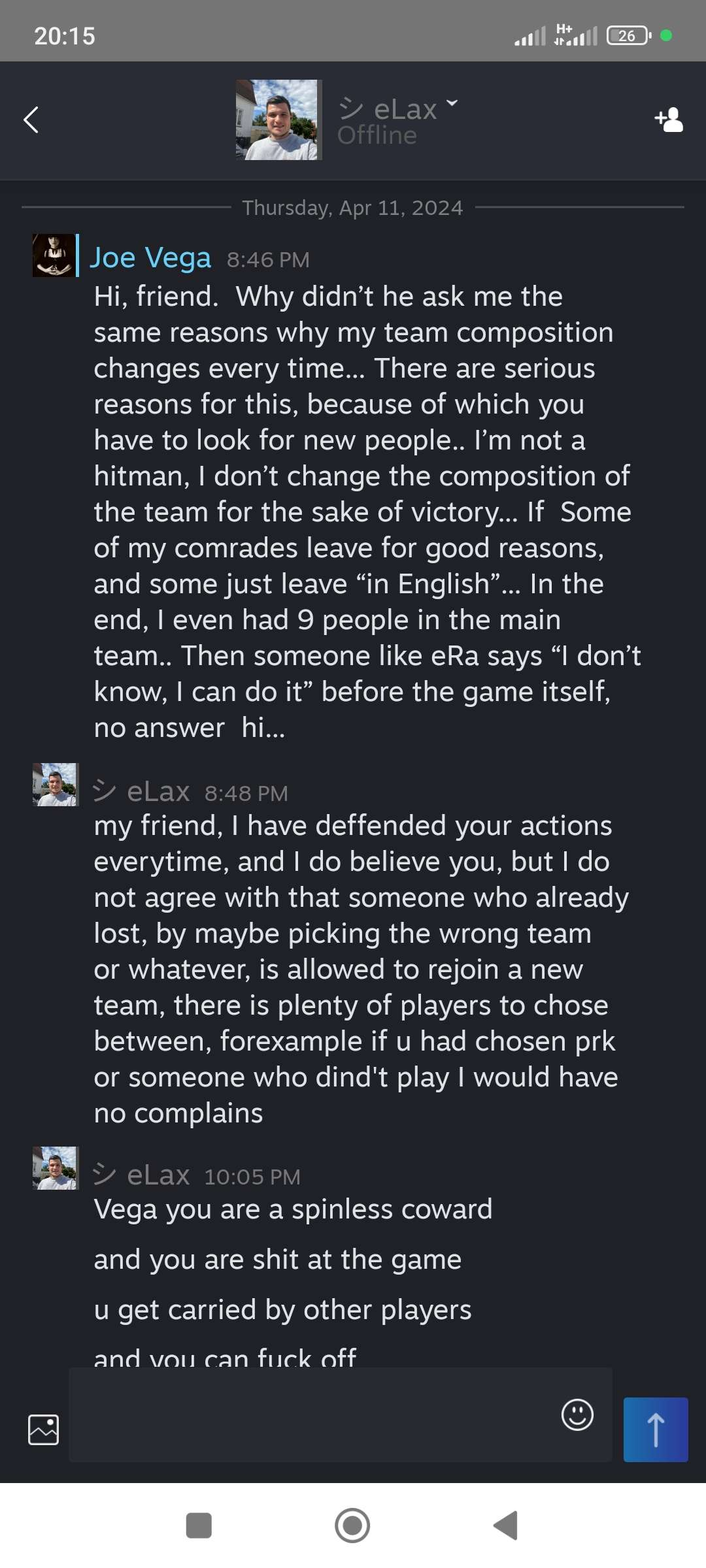This screenshot has width=706, height=1568.
Task: Tap Joe Vega's avatar thumbnail
Action: coord(54,255)
